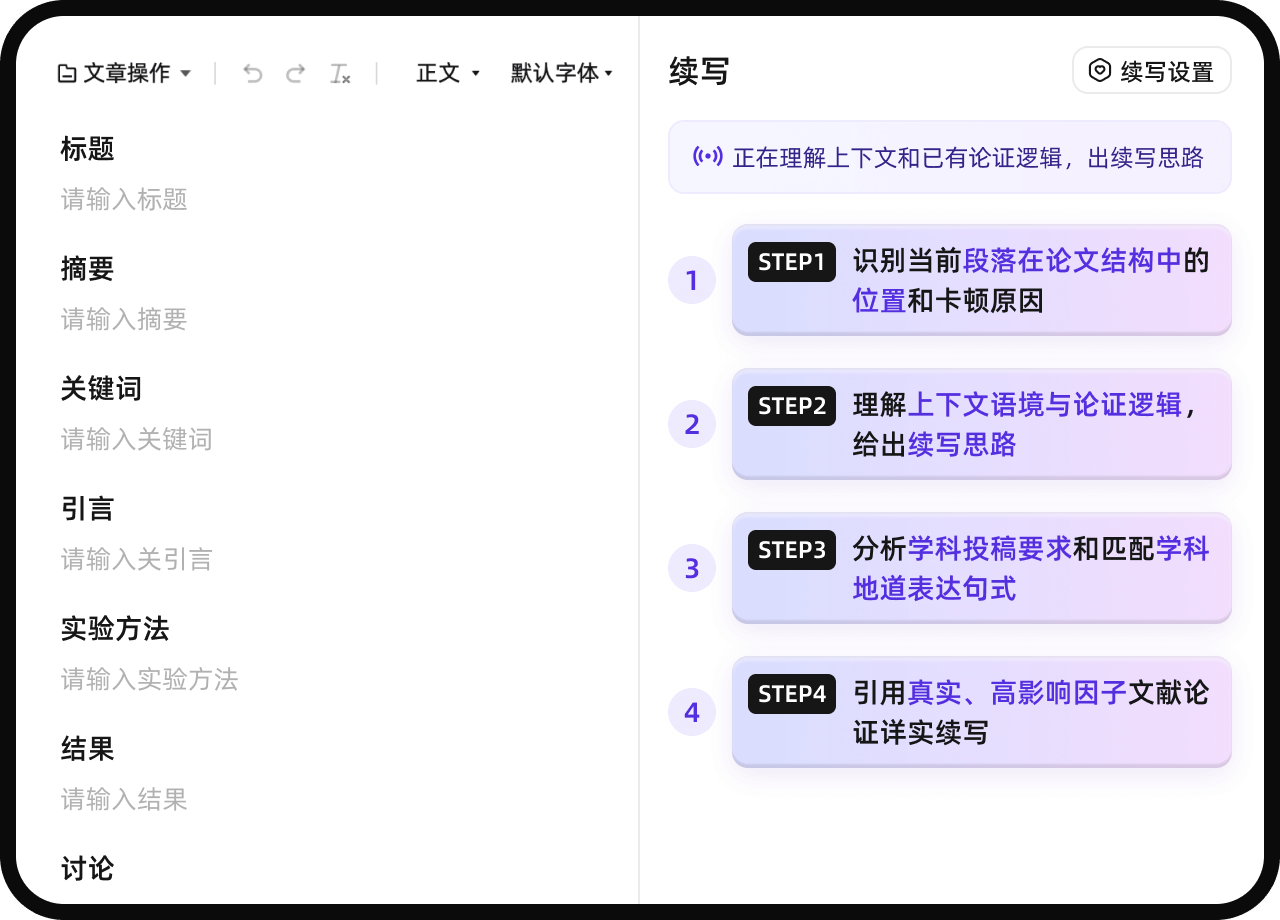The image size is (1280, 920).
Task: Click the hexagon icon in 续写设置
Action: 1100,71
